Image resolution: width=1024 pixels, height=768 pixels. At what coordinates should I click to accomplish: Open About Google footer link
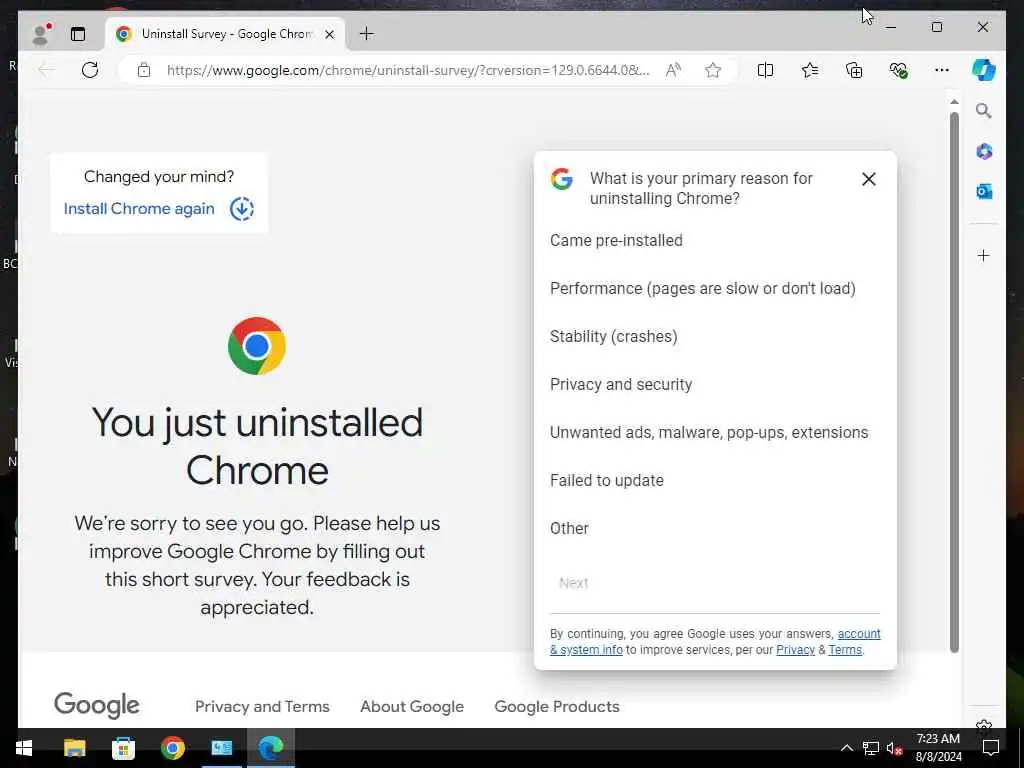point(412,707)
